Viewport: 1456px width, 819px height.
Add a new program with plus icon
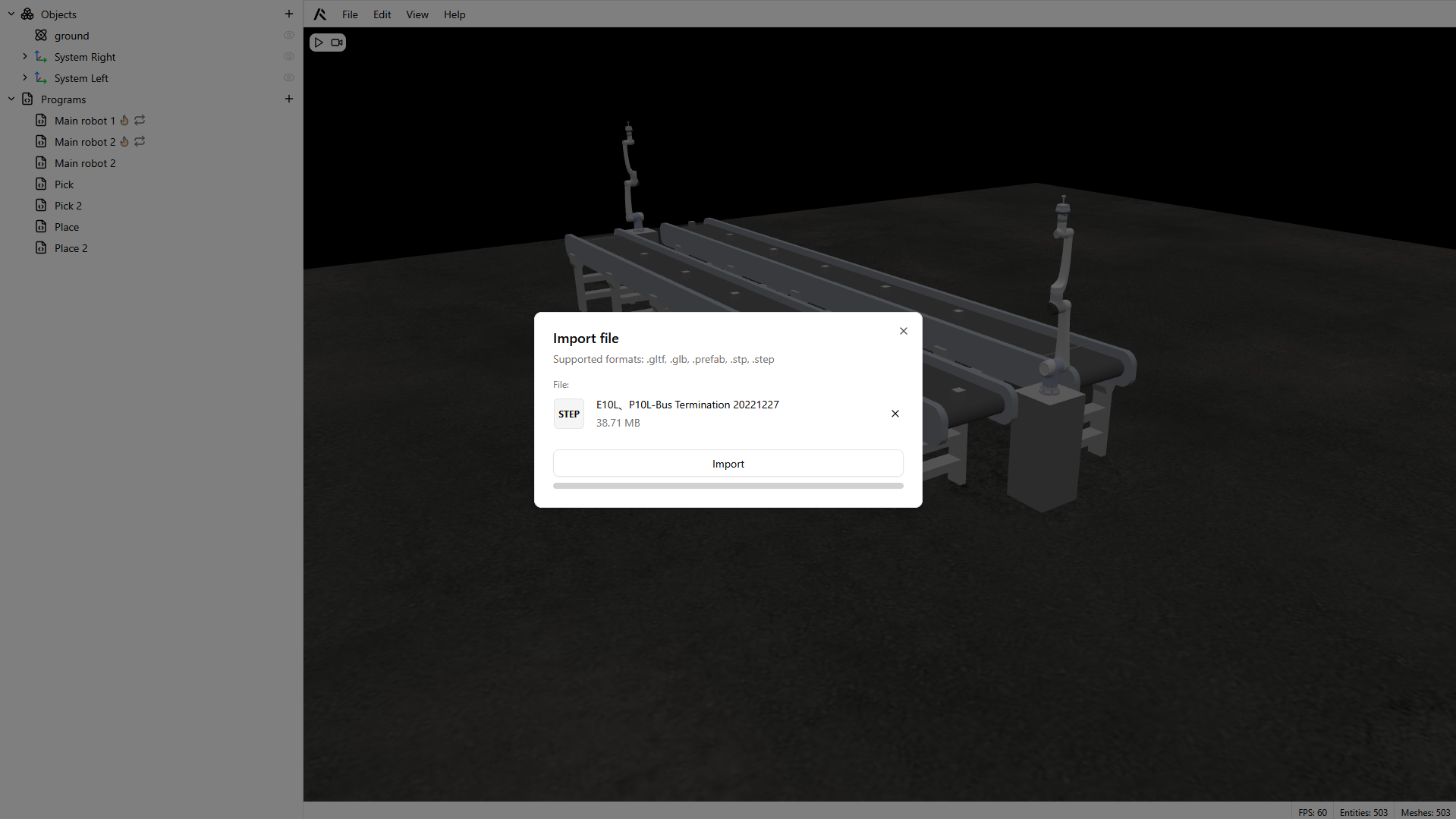[x=288, y=99]
